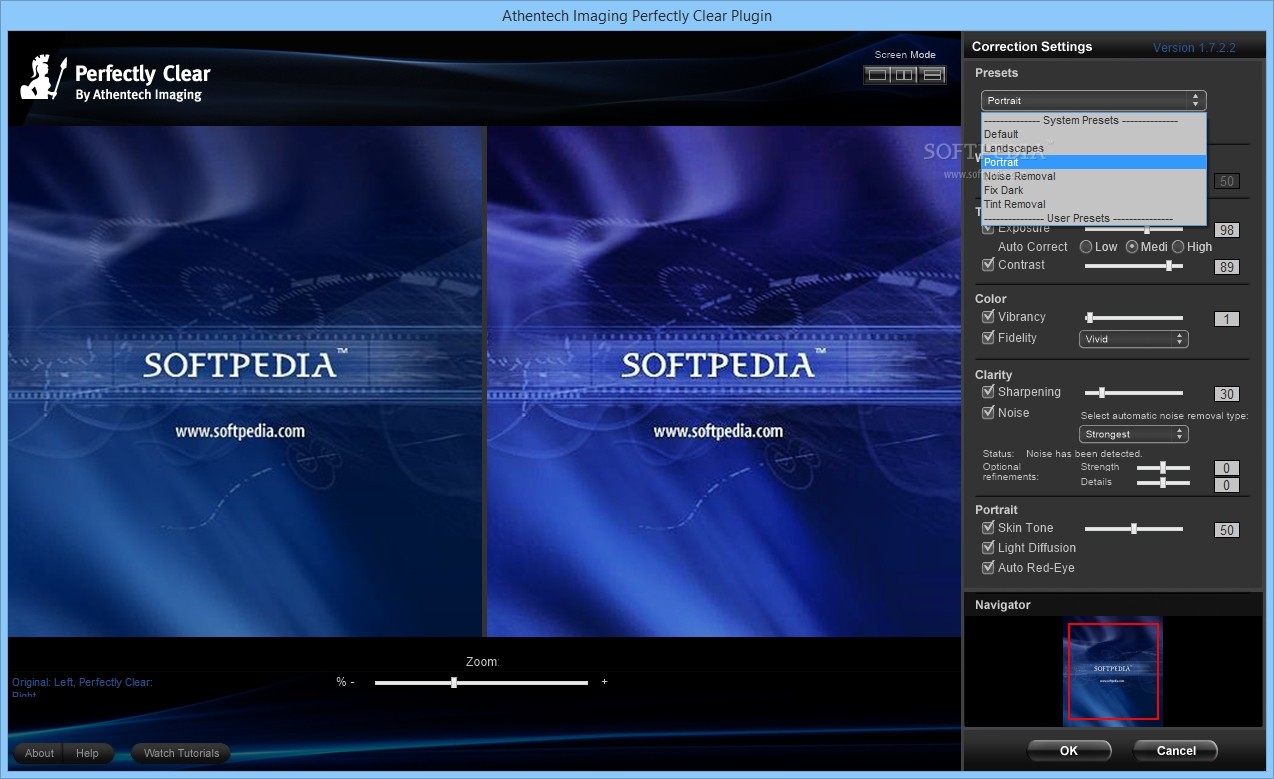
Task: Click the Help button
Action: [x=87, y=753]
